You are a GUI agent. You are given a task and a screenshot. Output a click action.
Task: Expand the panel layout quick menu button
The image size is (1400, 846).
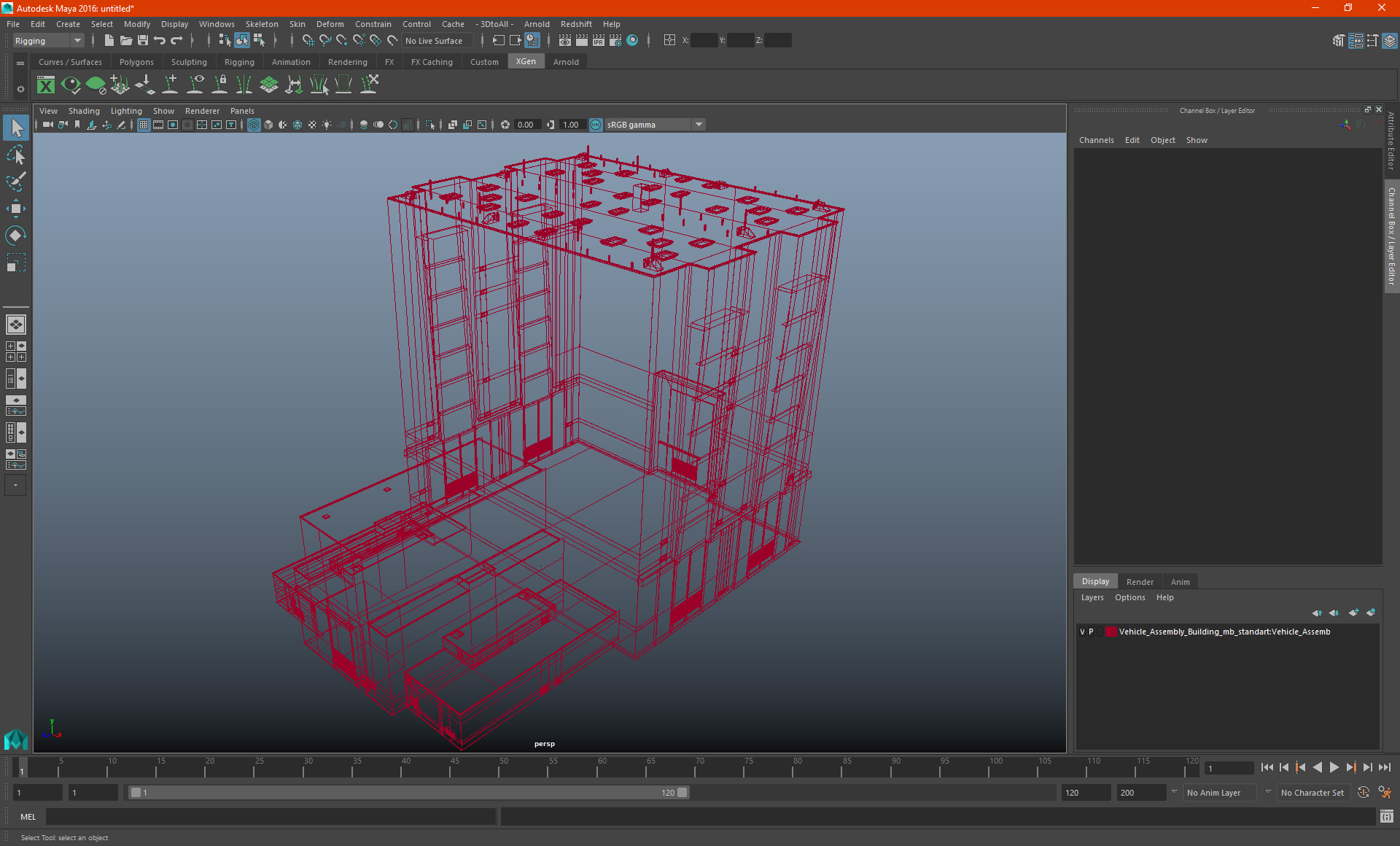coord(15,485)
